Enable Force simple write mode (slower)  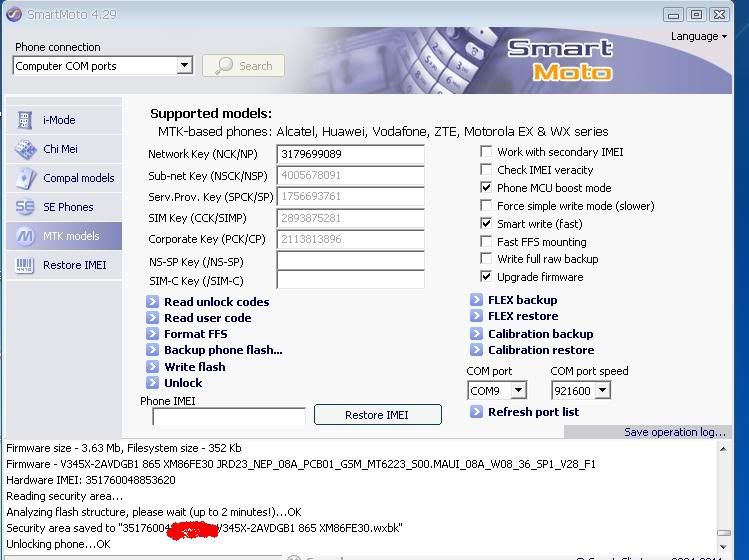[486, 205]
